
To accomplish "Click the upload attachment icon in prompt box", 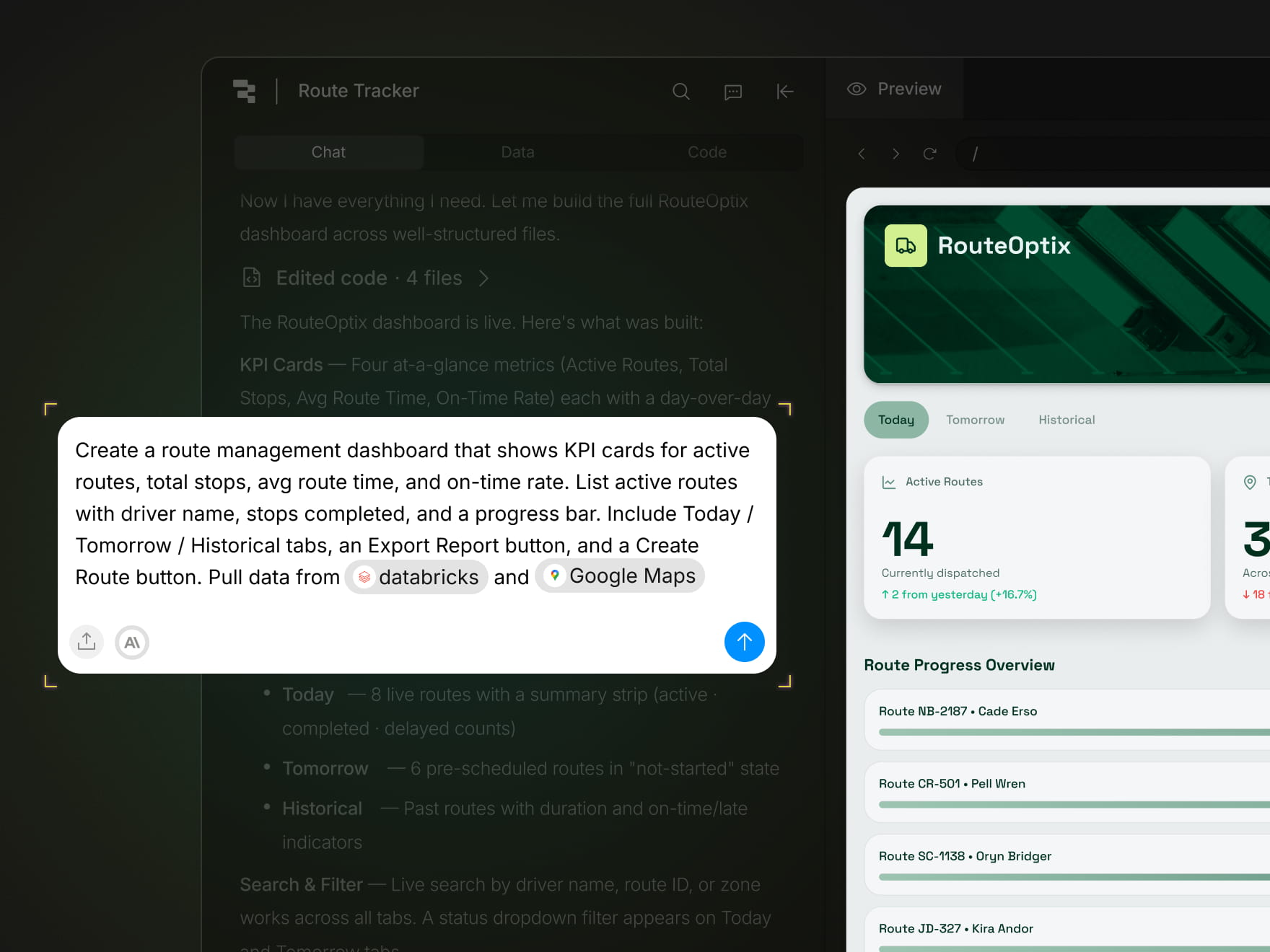I will [87, 642].
